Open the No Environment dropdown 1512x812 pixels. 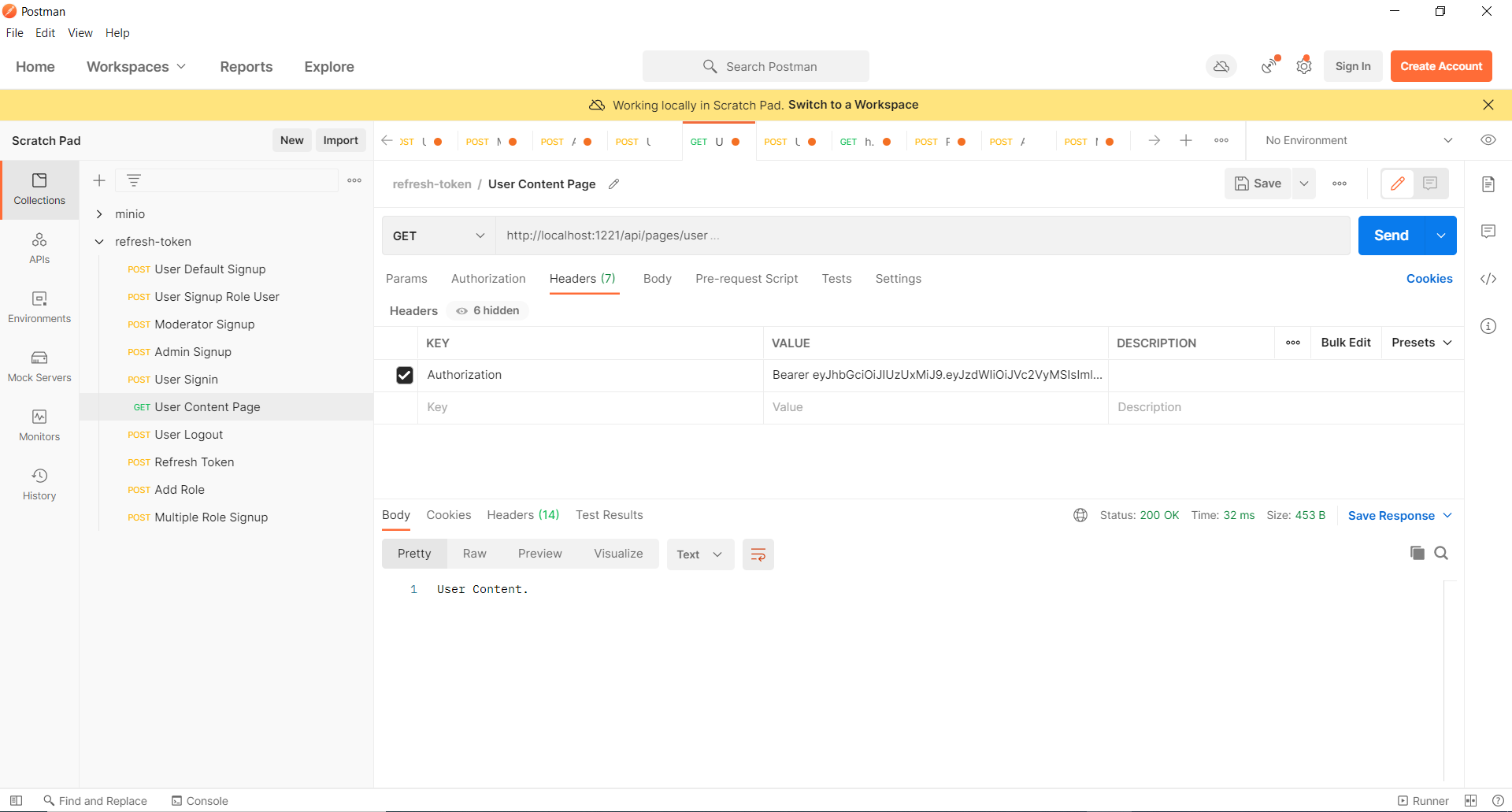click(1358, 140)
